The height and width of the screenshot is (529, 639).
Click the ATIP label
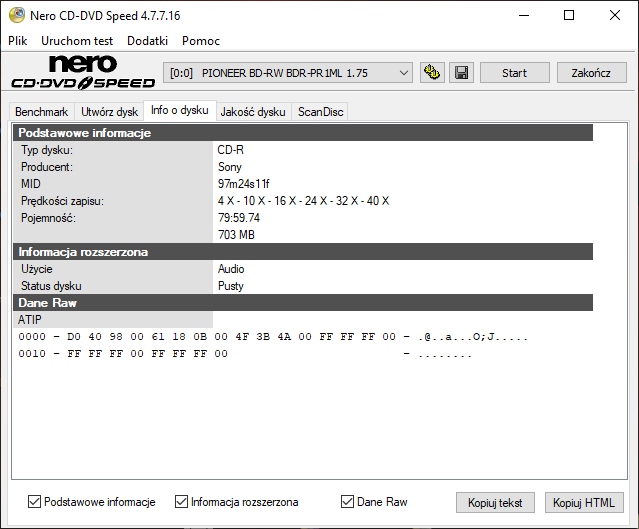[x=29, y=320]
